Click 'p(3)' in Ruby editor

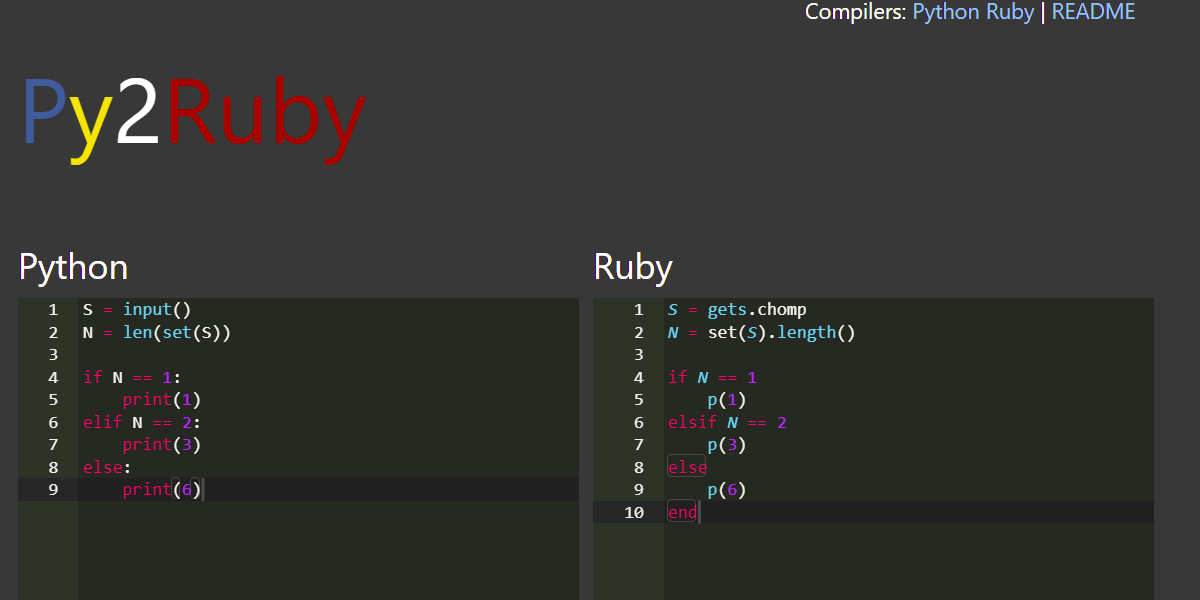pos(727,444)
